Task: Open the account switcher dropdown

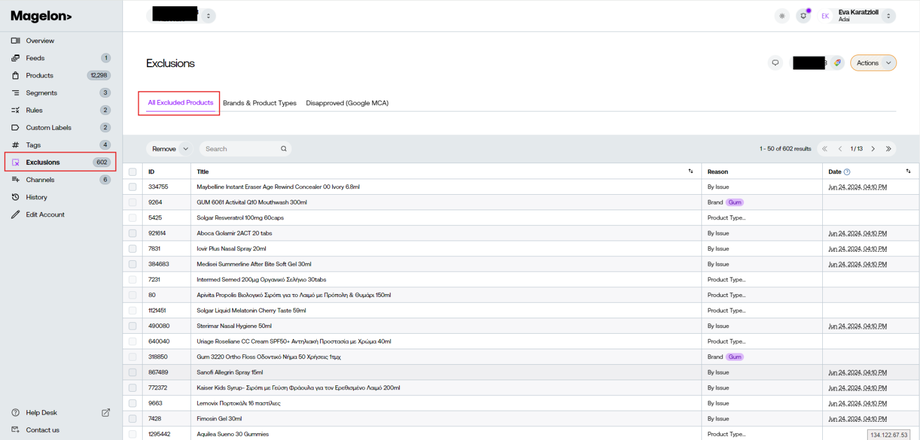Action: [x=209, y=16]
